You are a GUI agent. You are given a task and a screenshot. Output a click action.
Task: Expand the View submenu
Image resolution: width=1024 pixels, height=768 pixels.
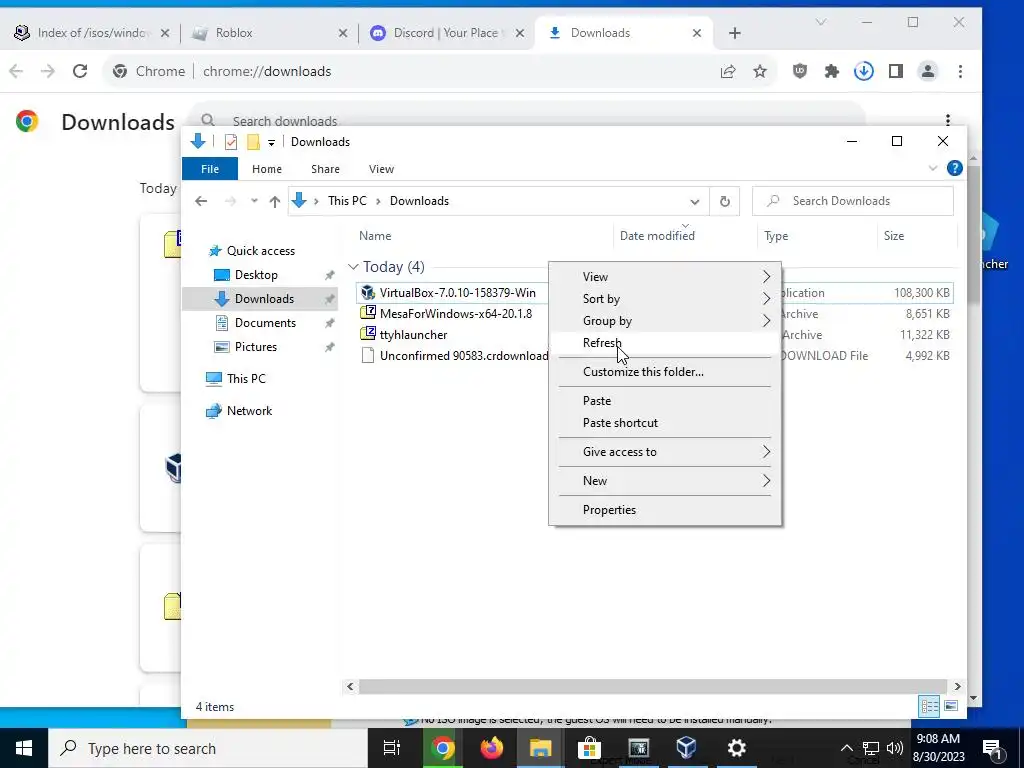pos(665,277)
